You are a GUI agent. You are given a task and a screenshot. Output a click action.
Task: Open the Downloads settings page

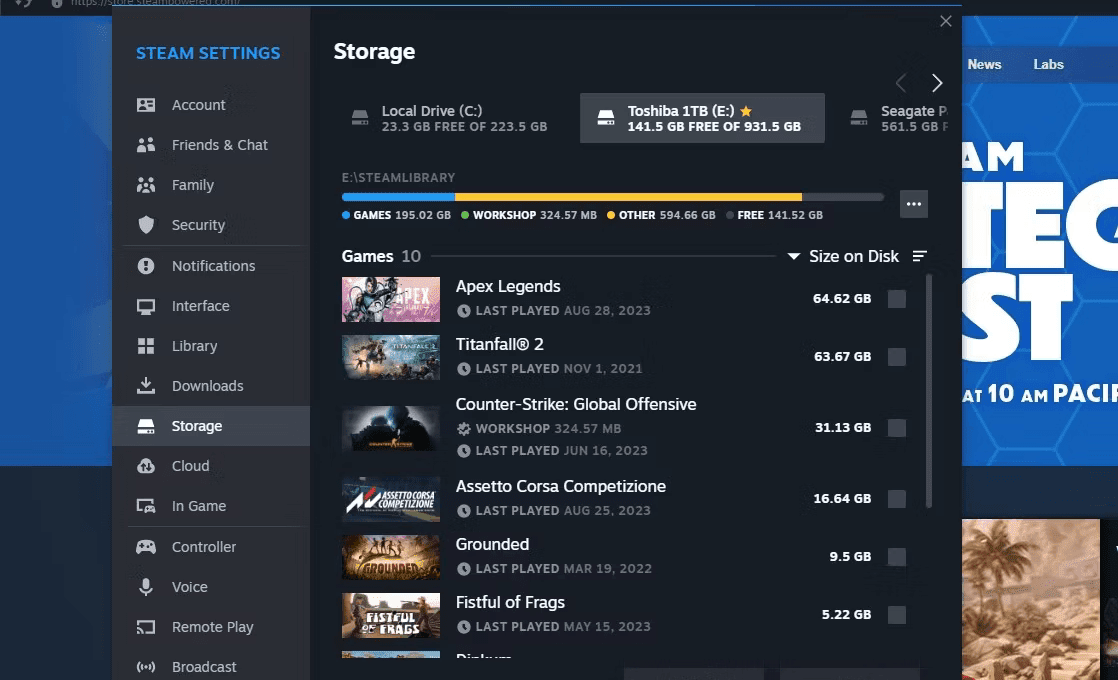tap(211, 386)
